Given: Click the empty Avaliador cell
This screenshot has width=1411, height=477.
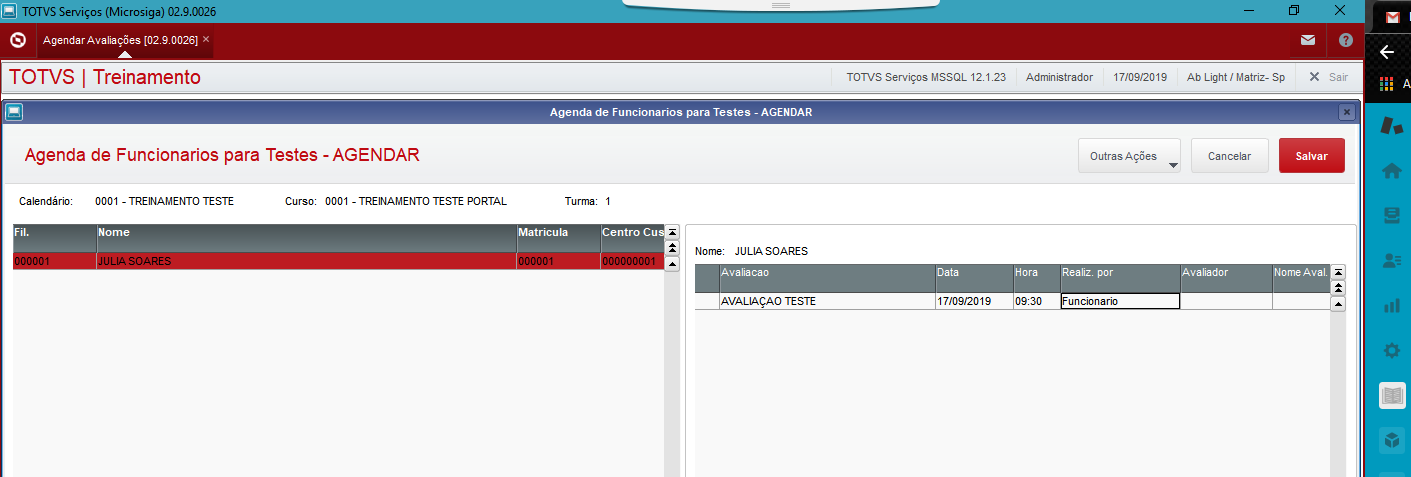Looking at the screenshot, I should click(1225, 301).
